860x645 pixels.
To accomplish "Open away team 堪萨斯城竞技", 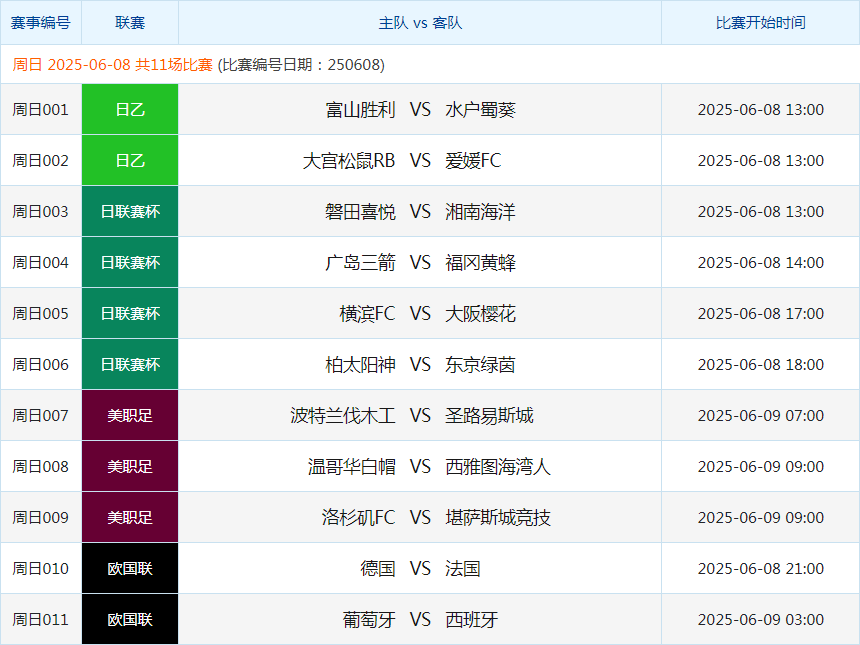I will coord(498,518).
